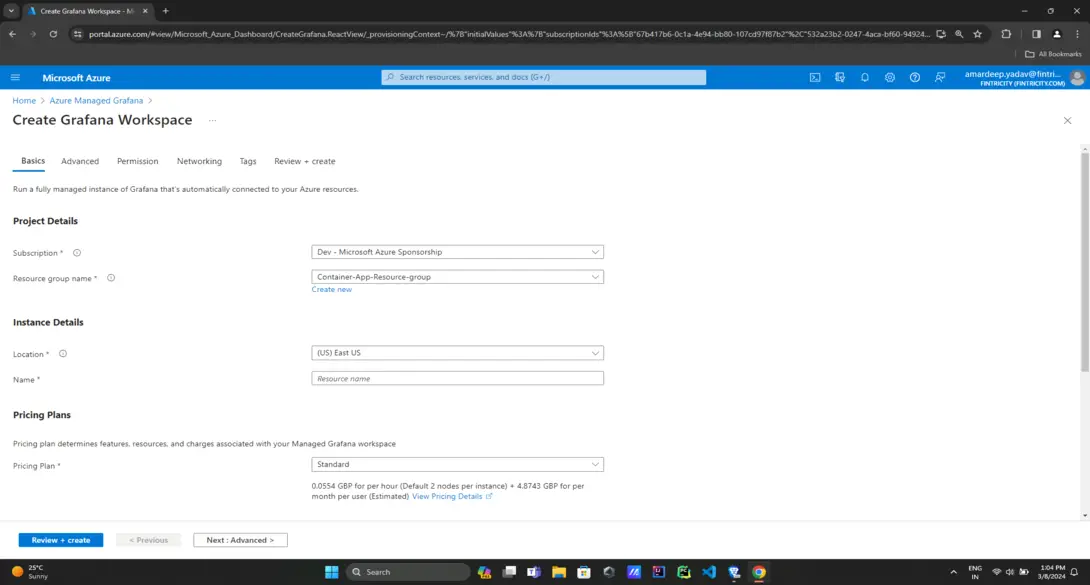Click the Next : Advanced button
1090x585 pixels.
tap(241, 540)
